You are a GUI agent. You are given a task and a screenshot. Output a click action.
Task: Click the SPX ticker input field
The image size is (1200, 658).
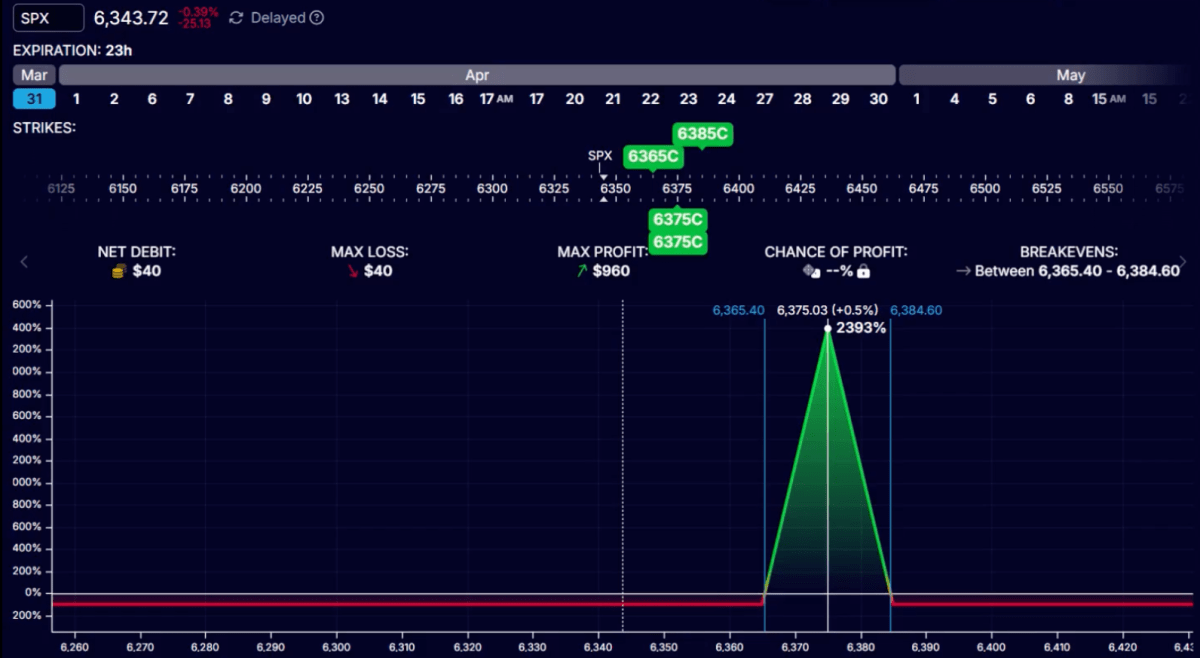(48, 17)
